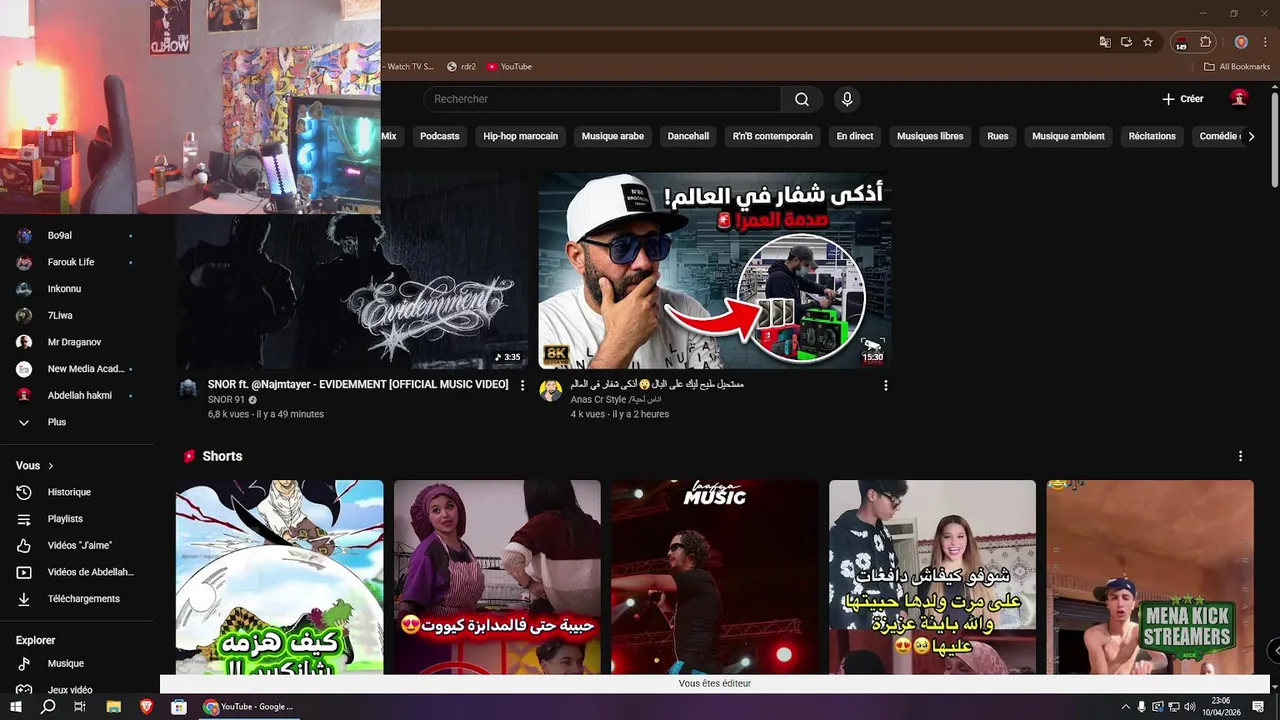Image resolution: width=1280 pixels, height=720 pixels.
Task: Open the SNOR EVIDEMMENT video title
Action: click(x=358, y=384)
